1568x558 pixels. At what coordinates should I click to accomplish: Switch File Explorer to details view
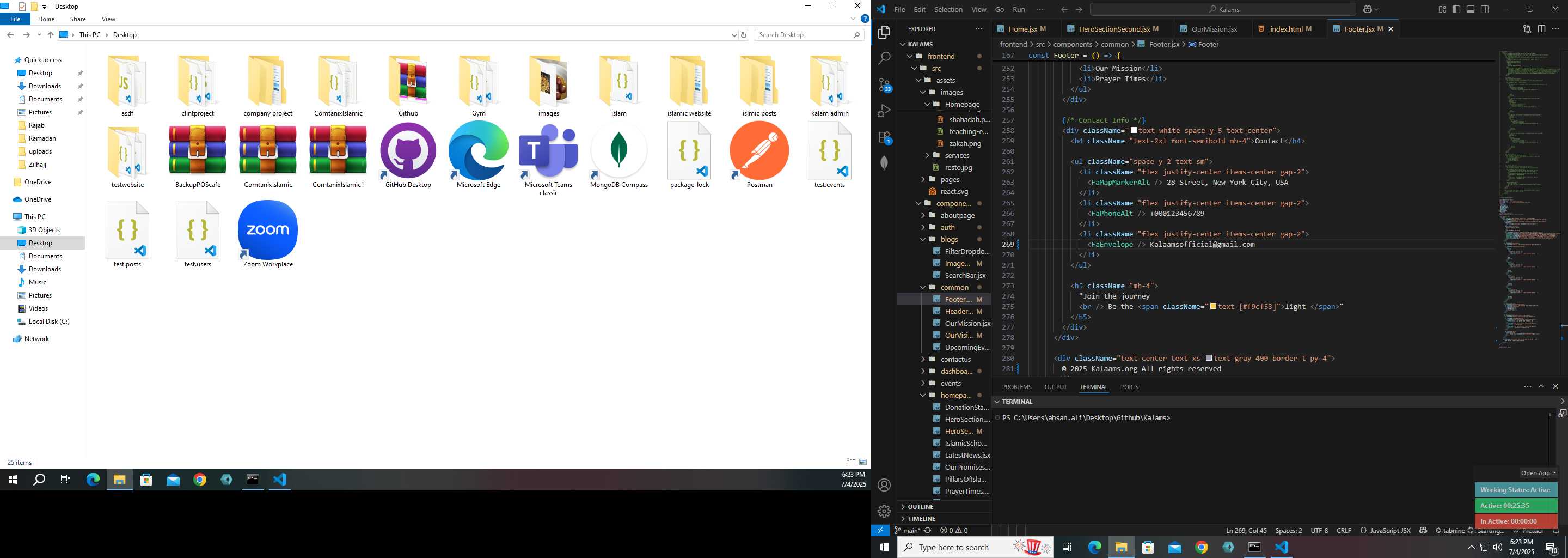pyautogui.click(x=851, y=462)
